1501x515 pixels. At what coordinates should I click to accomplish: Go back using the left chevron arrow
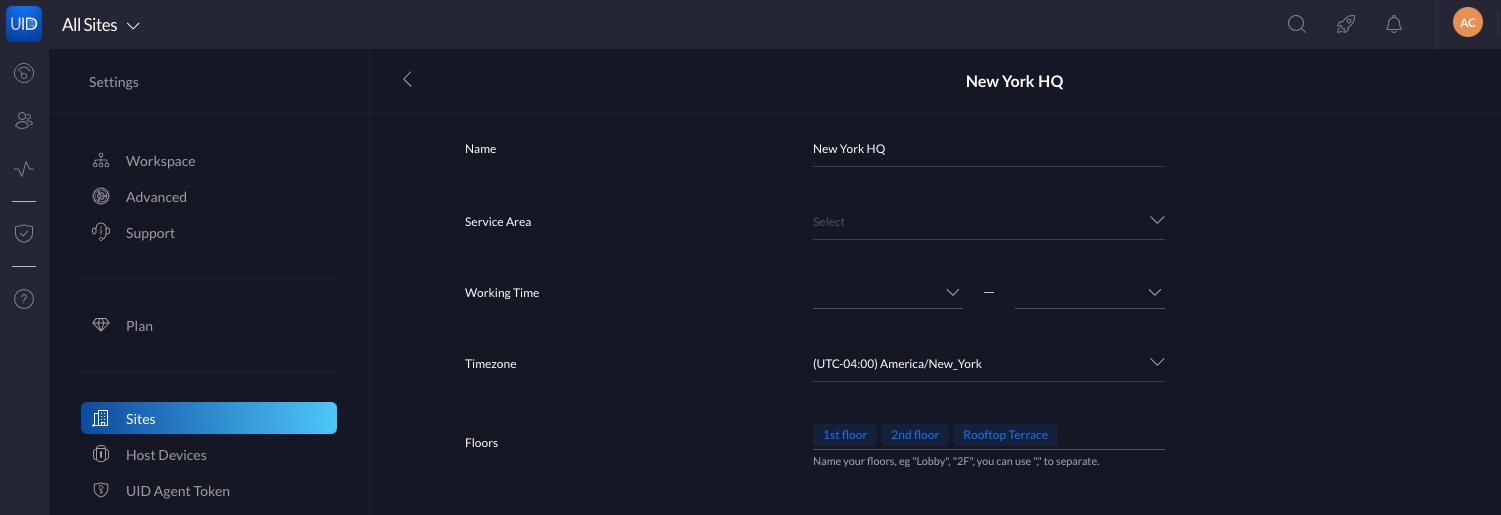click(x=407, y=80)
